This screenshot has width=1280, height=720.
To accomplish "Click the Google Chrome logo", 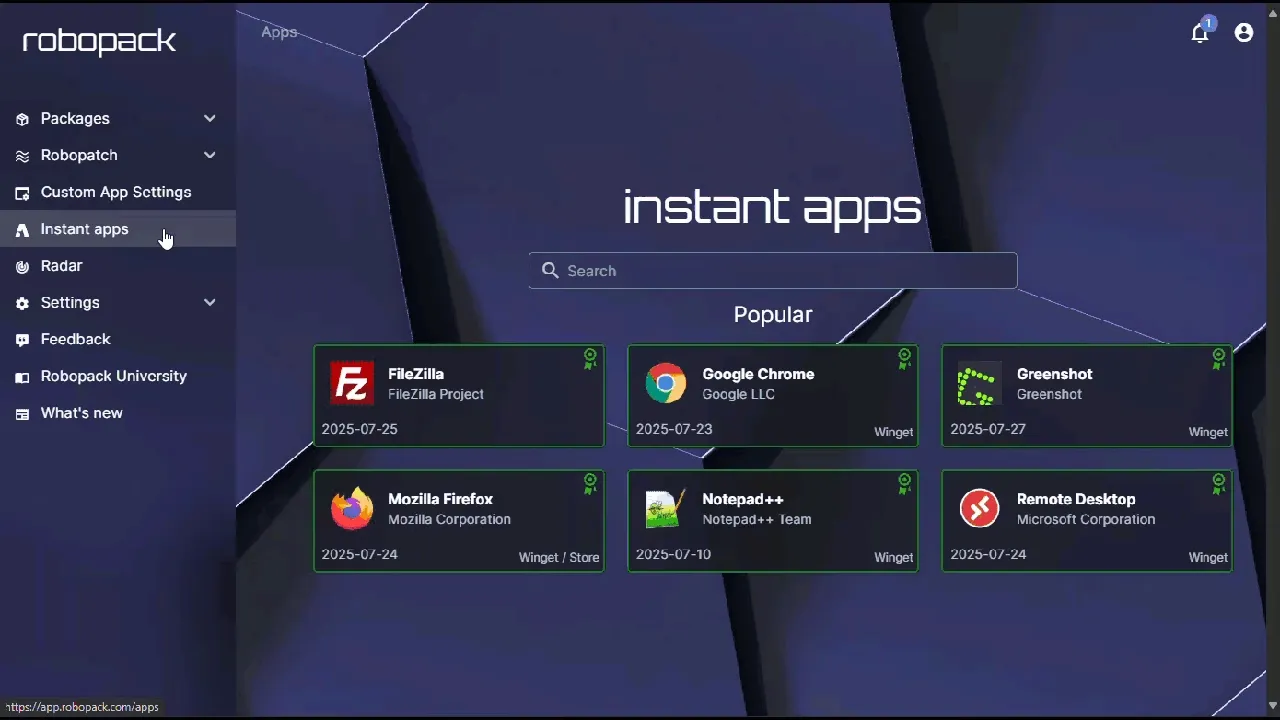I will [x=666, y=383].
